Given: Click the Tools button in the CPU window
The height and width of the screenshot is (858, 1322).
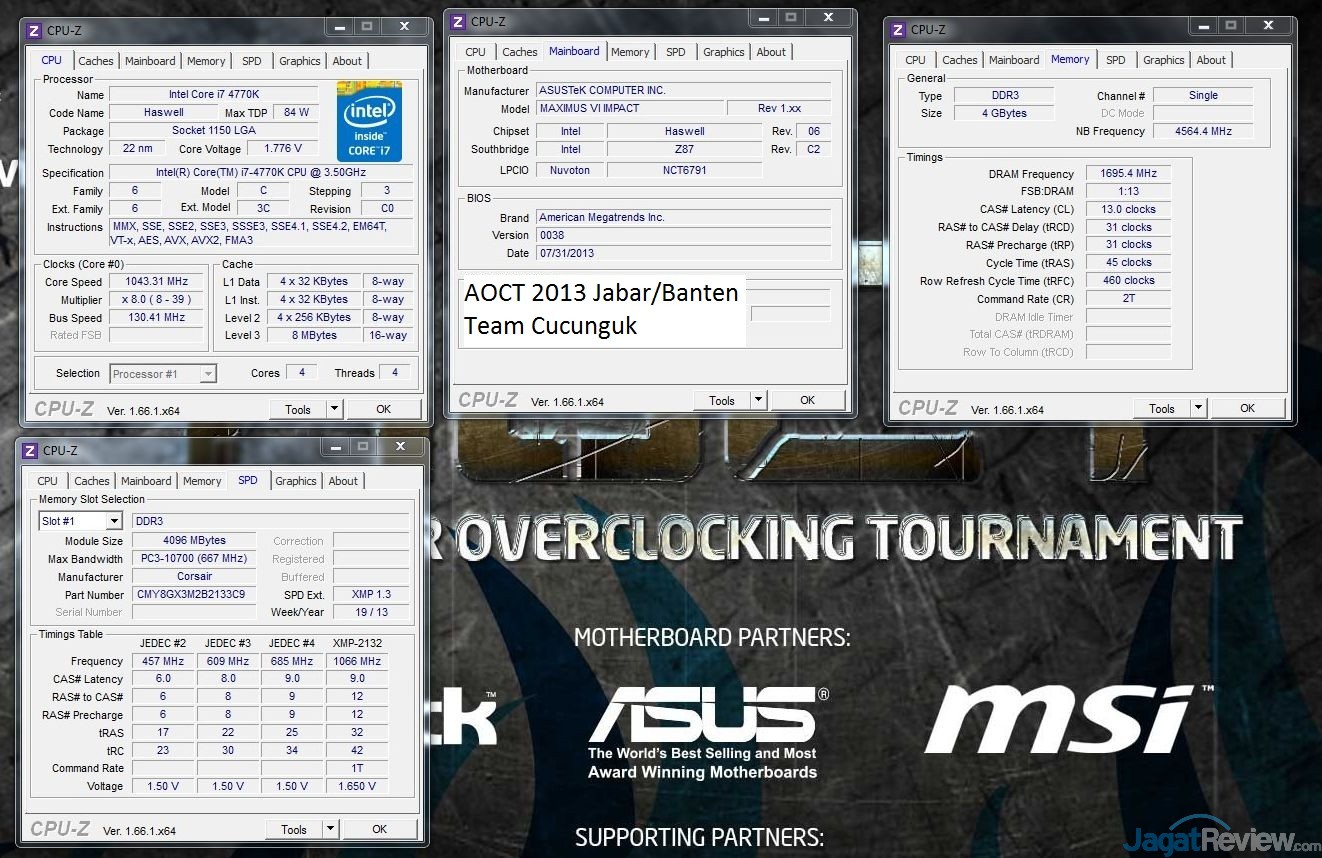Looking at the screenshot, I should 298,409.
